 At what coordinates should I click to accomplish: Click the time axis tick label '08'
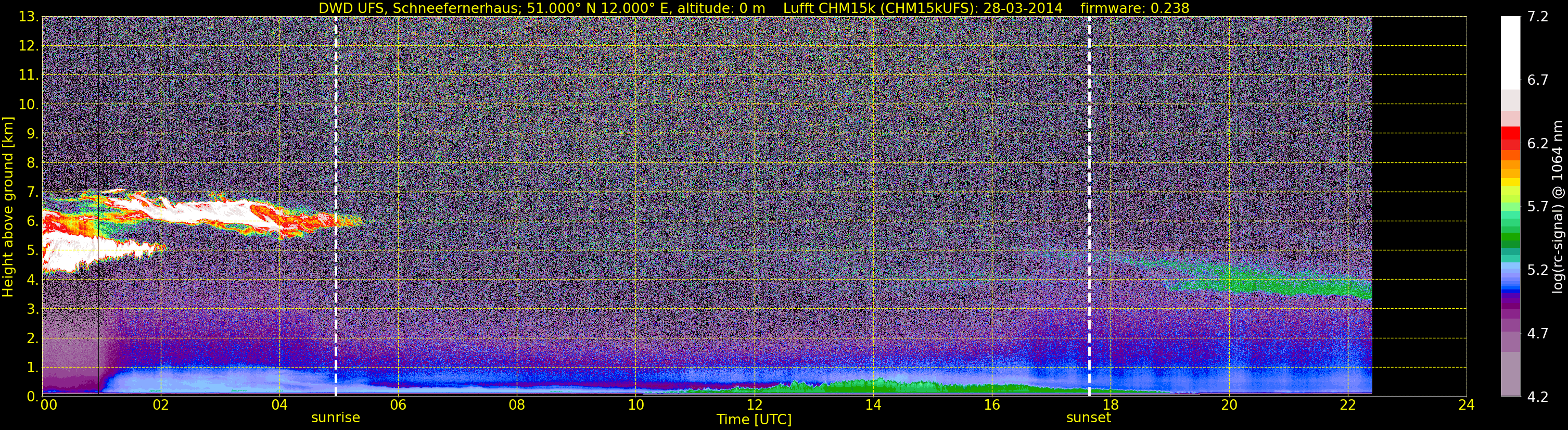point(516,405)
